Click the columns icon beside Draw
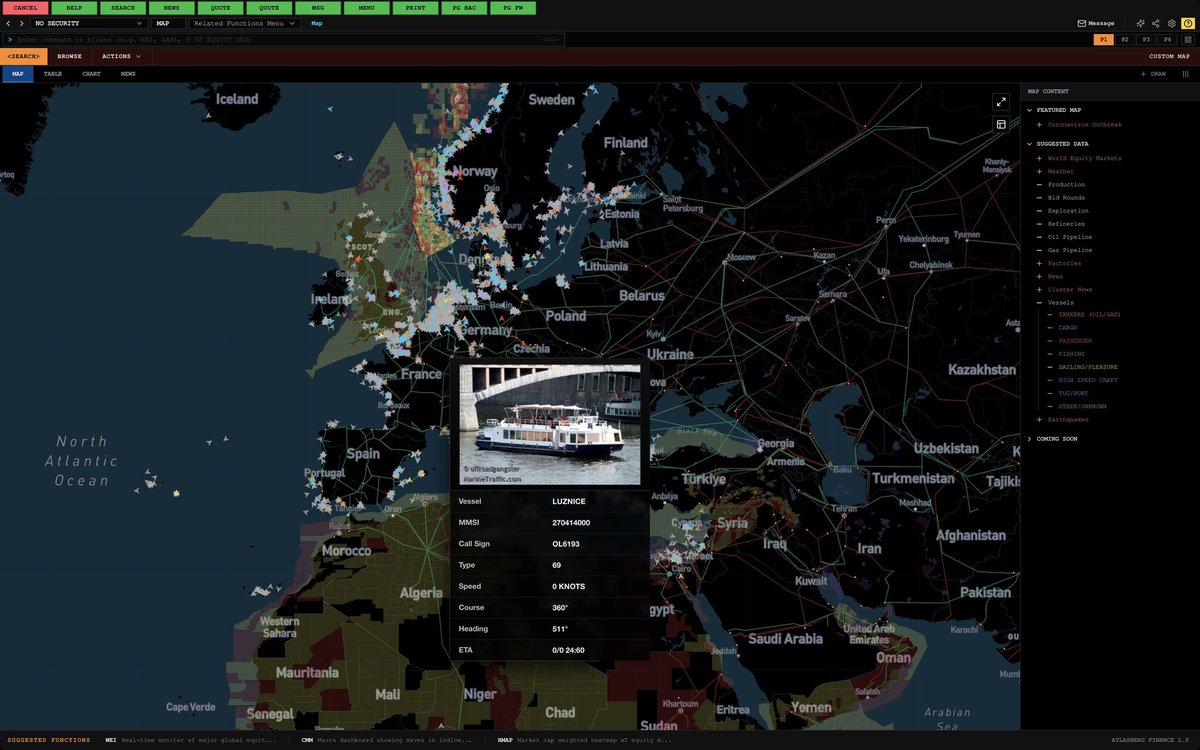The image size is (1200, 750). point(1186,74)
